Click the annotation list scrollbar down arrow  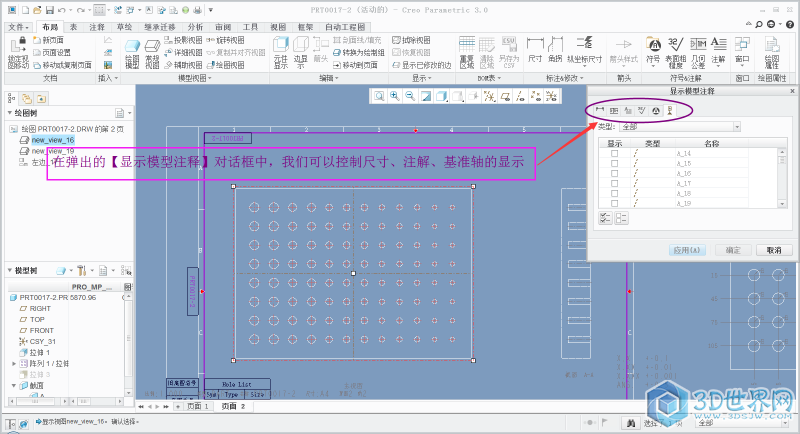pos(782,203)
